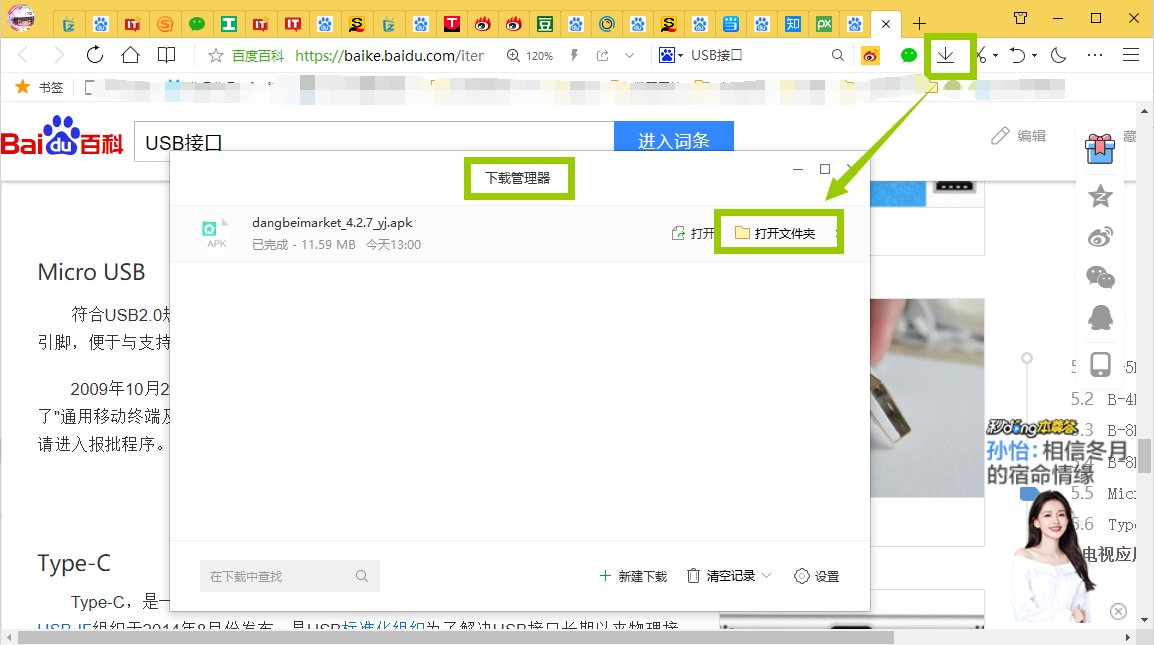Share to Weibo from the Baike sidebar
Image resolution: width=1154 pixels, height=645 pixels.
pyautogui.click(x=1100, y=237)
